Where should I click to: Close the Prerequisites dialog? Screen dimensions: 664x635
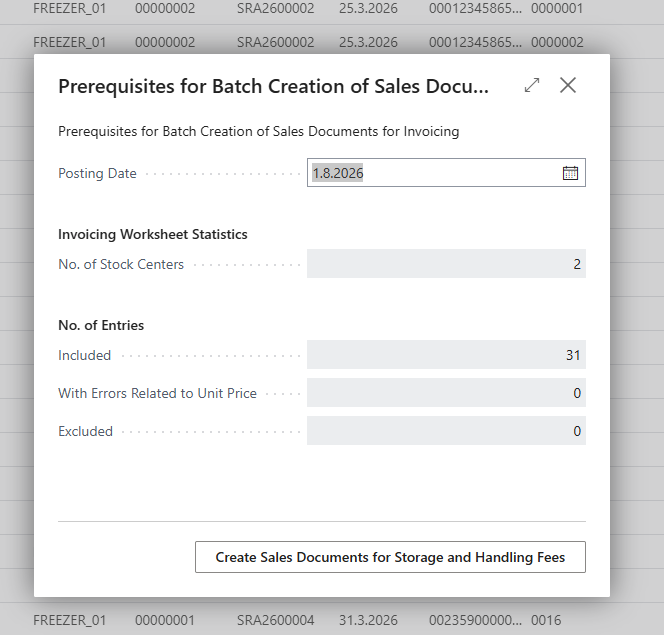coord(567,85)
